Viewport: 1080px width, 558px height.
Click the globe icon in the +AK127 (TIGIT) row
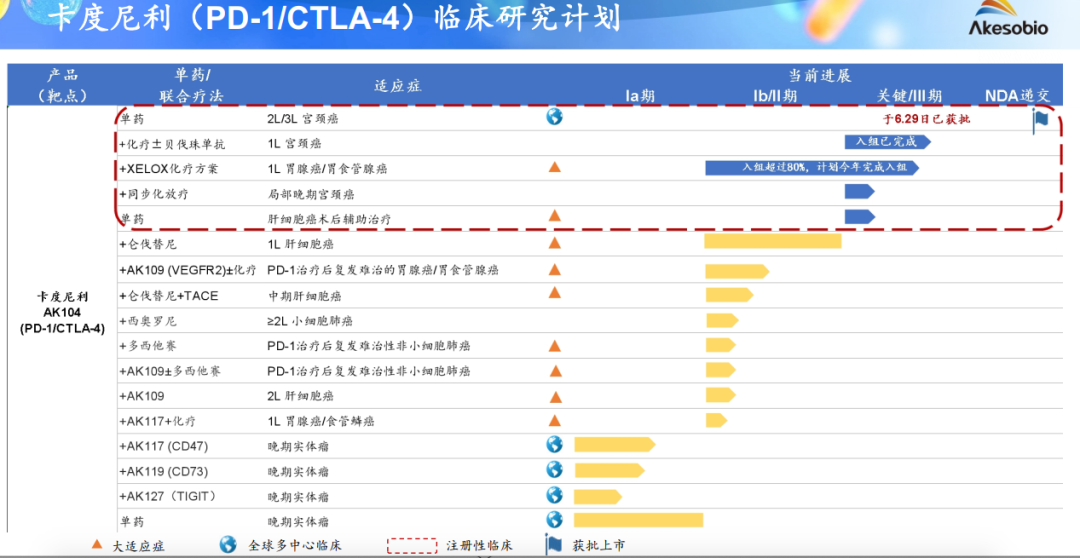point(554,495)
